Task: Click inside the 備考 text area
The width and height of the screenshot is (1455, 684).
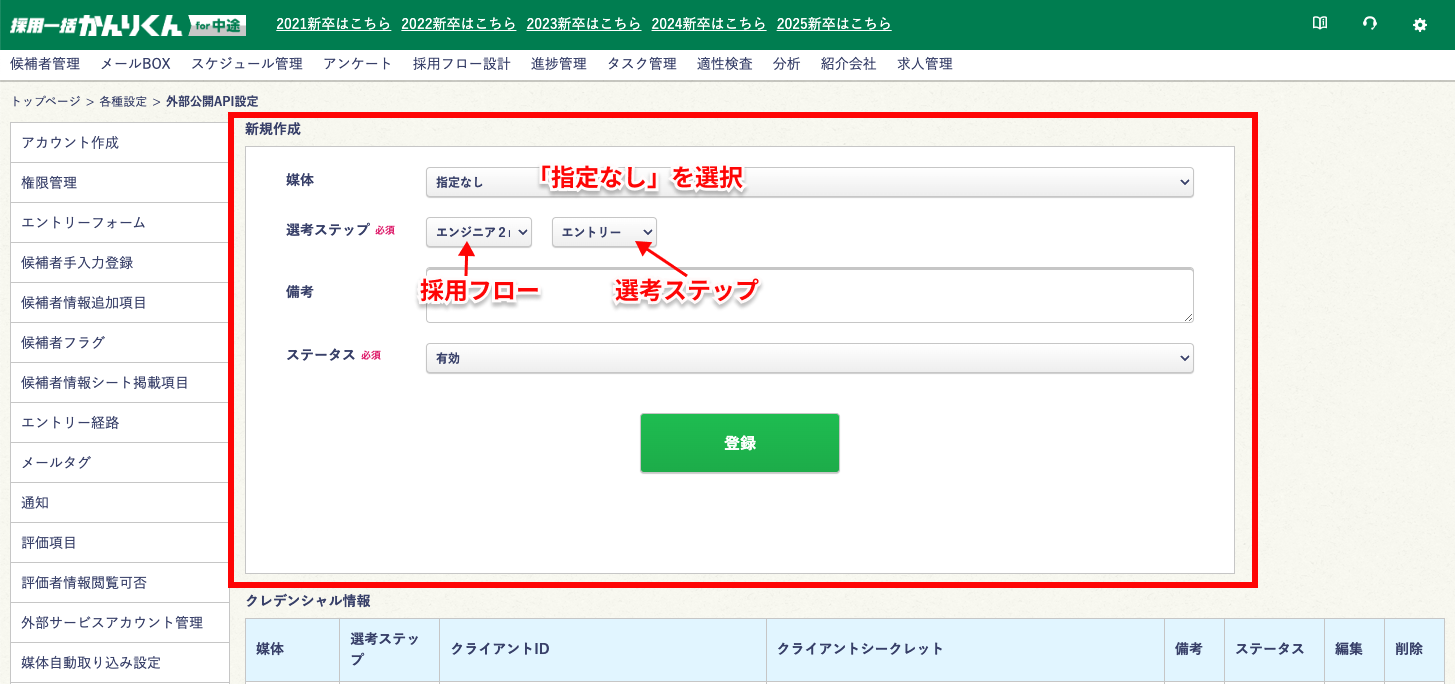Action: (809, 296)
